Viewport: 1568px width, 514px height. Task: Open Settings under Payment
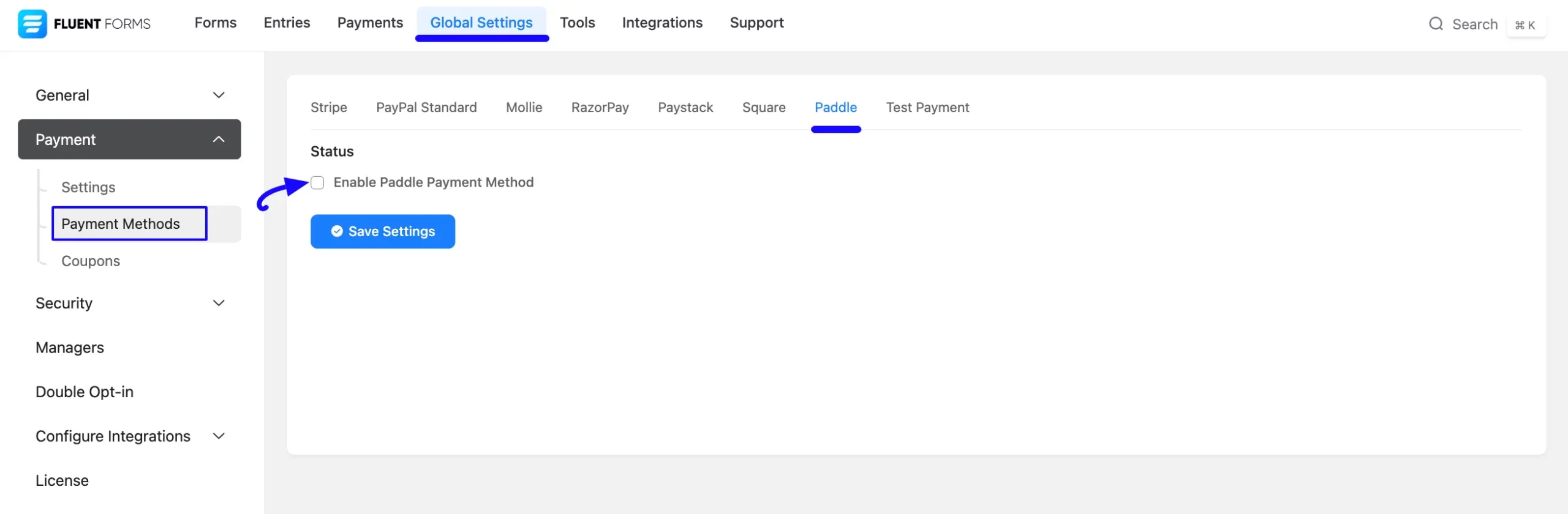(x=88, y=187)
